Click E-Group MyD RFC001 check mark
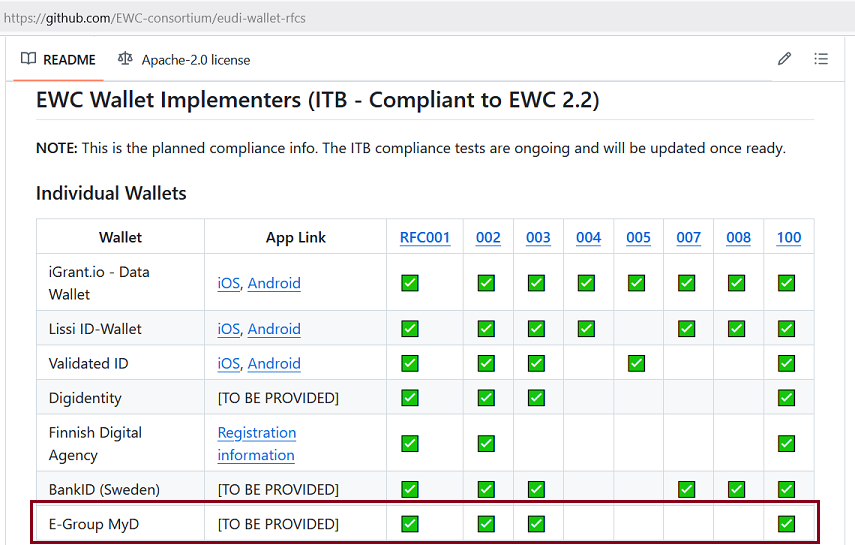This screenshot has width=855, height=545. [x=410, y=524]
